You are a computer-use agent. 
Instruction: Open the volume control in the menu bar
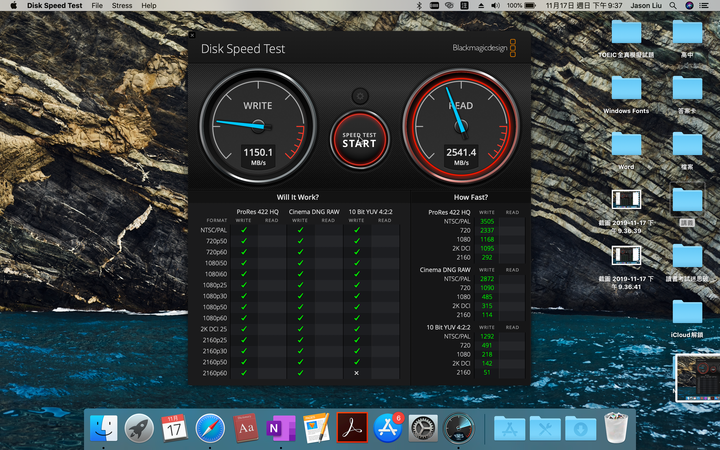click(x=495, y=6)
